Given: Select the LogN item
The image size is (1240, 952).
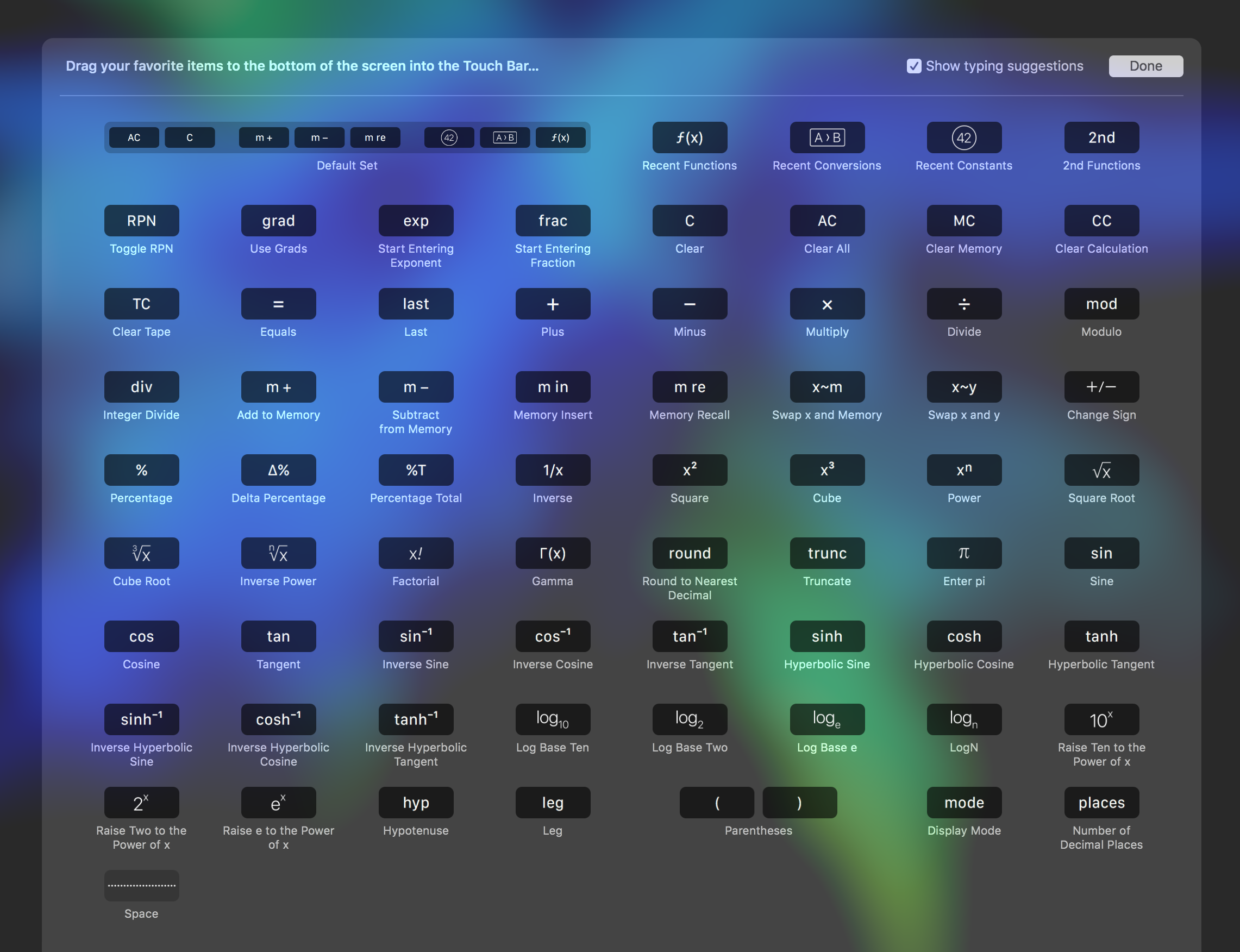Looking at the screenshot, I should (x=963, y=719).
